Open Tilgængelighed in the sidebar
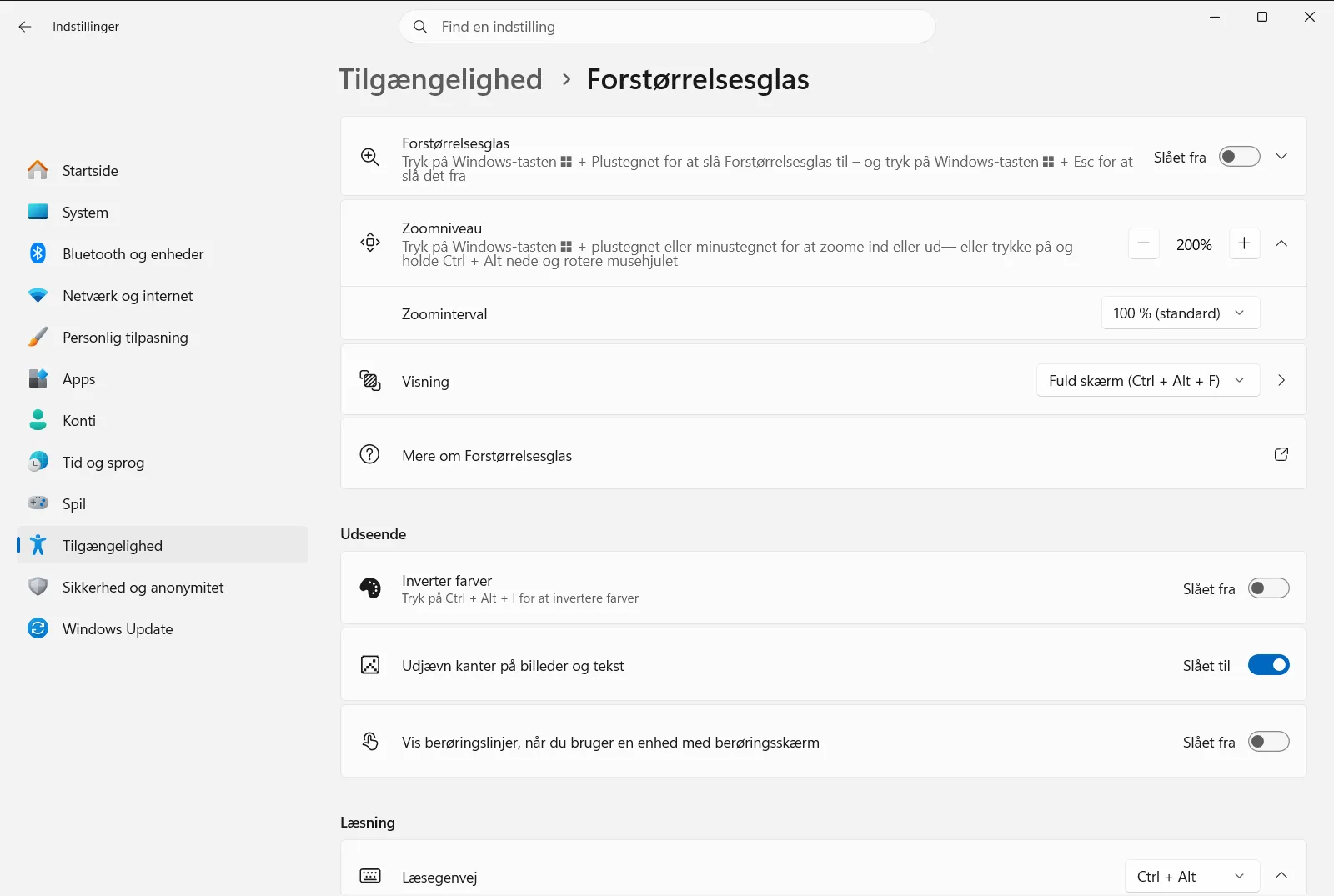 (x=162, y=545)
